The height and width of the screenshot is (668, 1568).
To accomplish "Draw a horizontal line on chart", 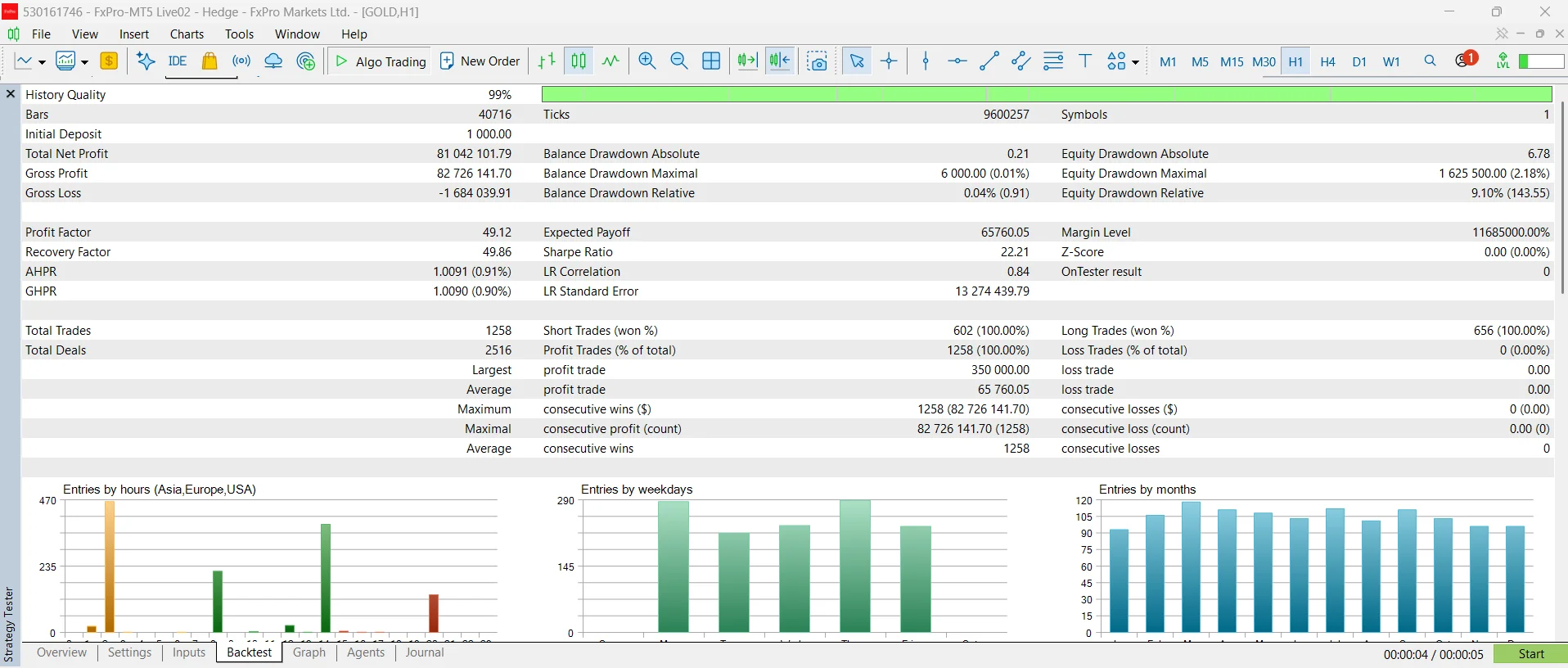I will (x=957, y=61).
